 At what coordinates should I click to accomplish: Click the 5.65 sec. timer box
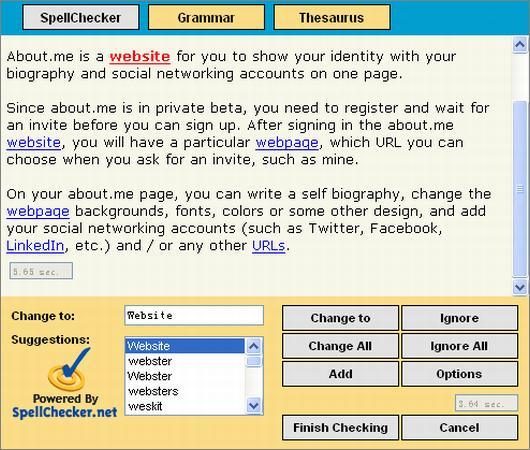point(41,271)
